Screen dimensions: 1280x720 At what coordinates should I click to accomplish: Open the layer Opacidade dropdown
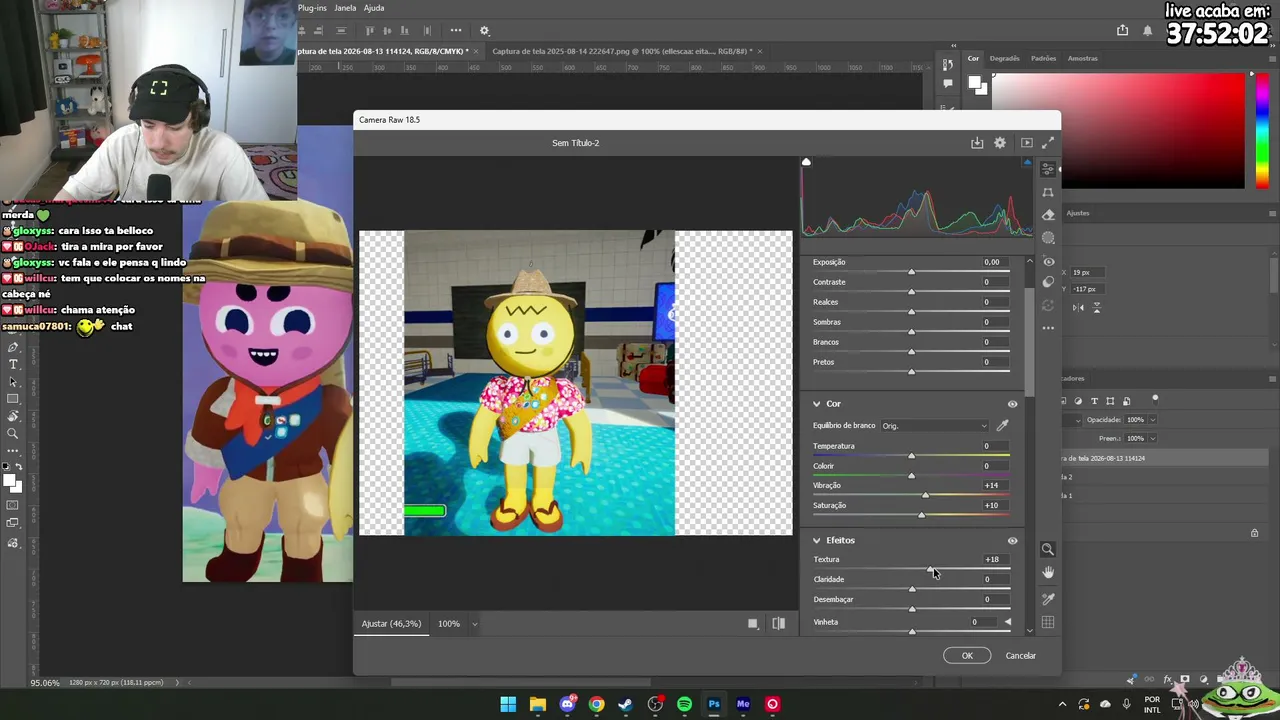pos(1152,420)
